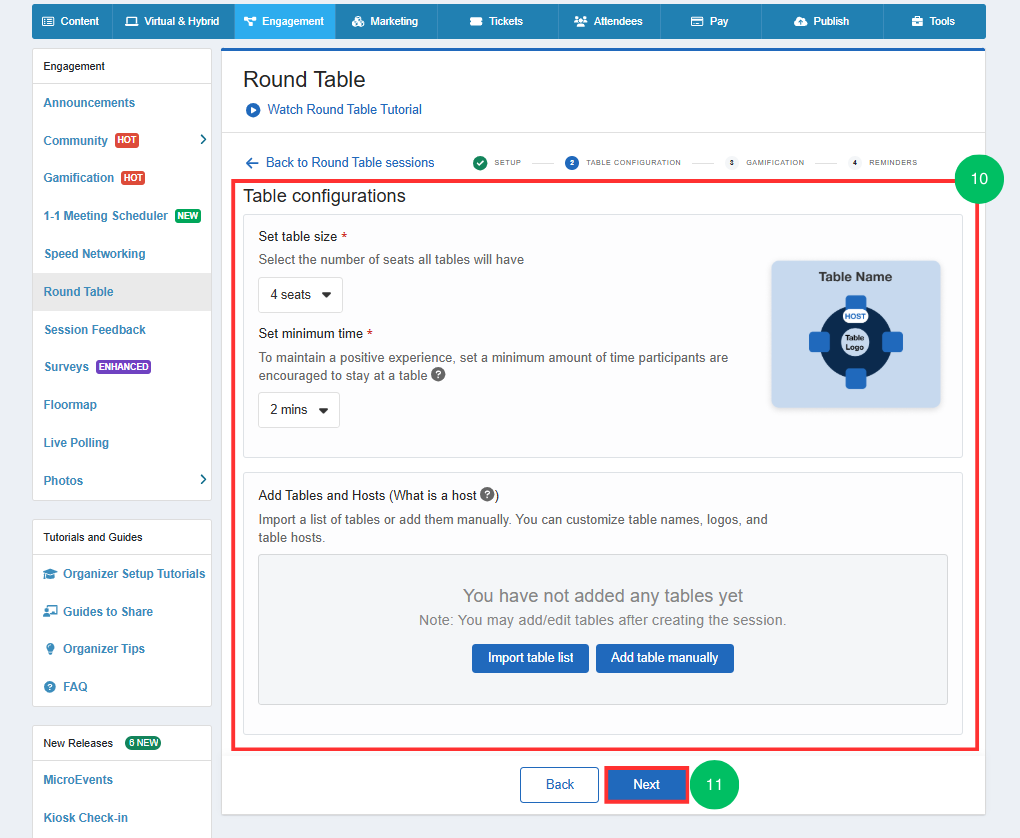Screen dimensions: 1020x838
Task: Click the NEW badge next to 1-1 Meeting Scheduler
Action: point(188,216)
